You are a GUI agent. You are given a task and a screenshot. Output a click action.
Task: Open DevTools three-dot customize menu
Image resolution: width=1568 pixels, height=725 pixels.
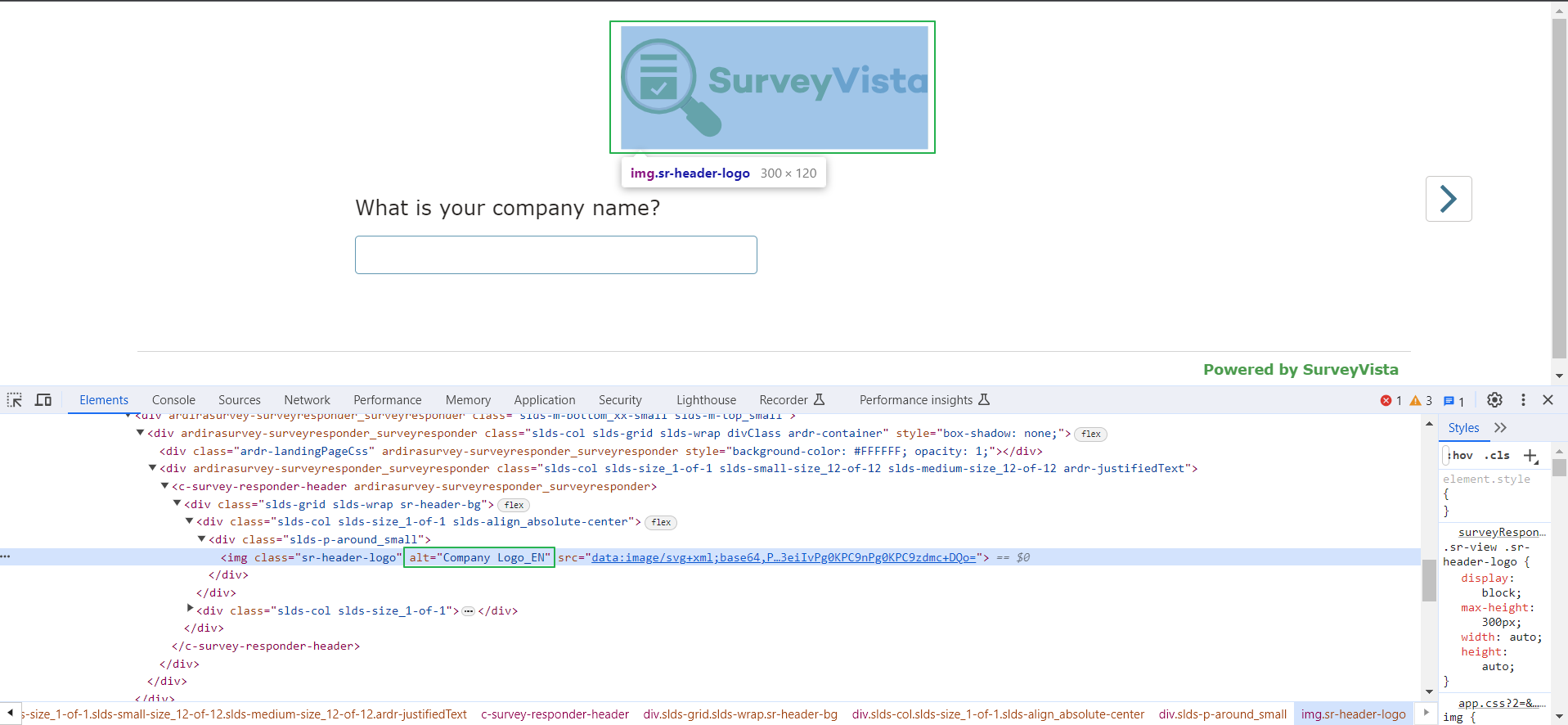[x=1523, y=400]
